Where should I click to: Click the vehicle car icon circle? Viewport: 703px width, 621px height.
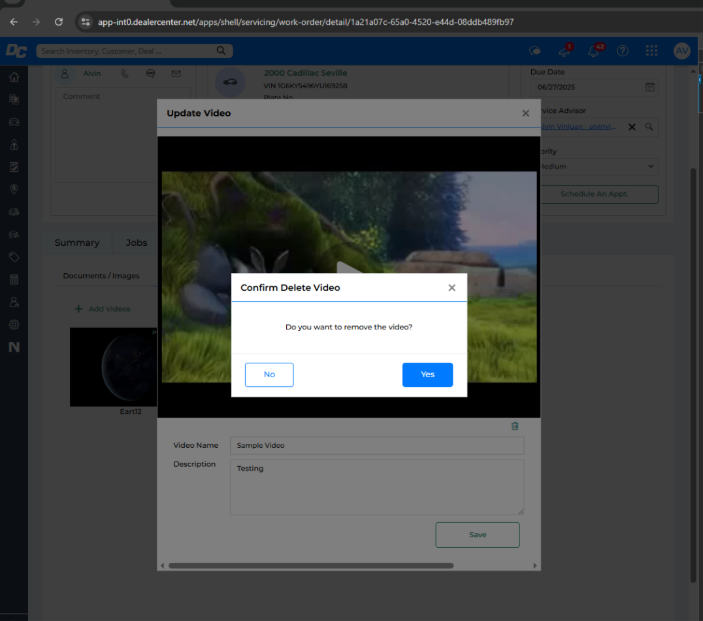230,82
